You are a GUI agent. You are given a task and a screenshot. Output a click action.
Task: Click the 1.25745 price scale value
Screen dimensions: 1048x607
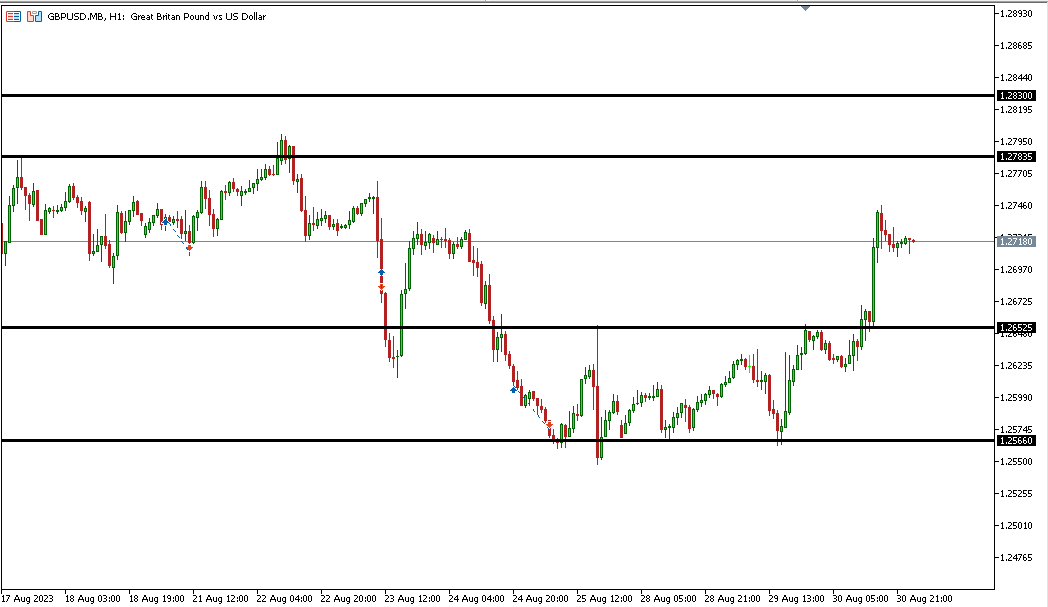pyautogui.click(x=1016, y=430)
